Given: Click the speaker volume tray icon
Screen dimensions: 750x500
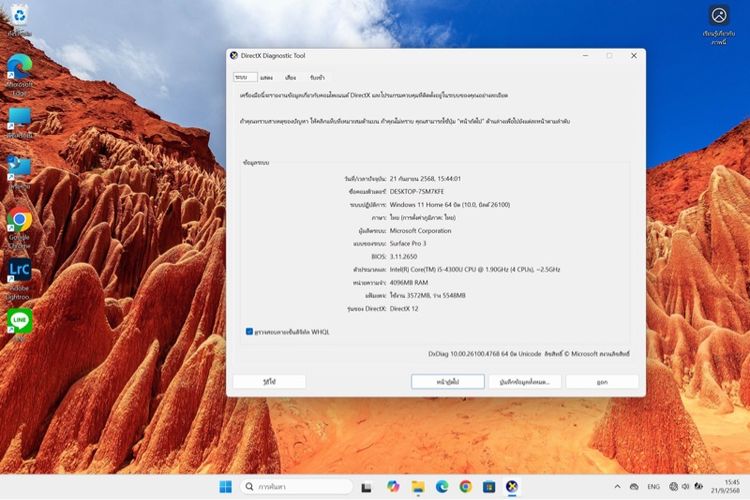Looking at the screenshot, I should click(x=685, y=487).
